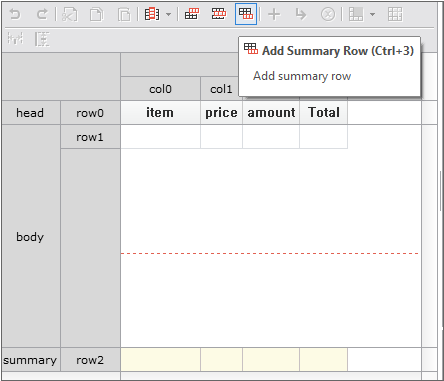
Task: Click the Total header cell
Action: click(x=324, y=113)
